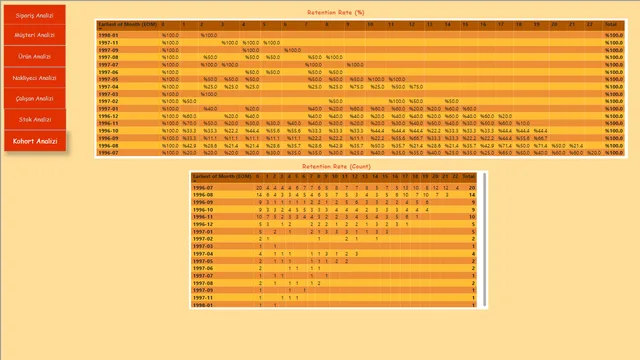Click the Total value '14' for 1996-08 in Count table
Image resolution: width=640 pixels, height=360 pixels.
point(472,195)
